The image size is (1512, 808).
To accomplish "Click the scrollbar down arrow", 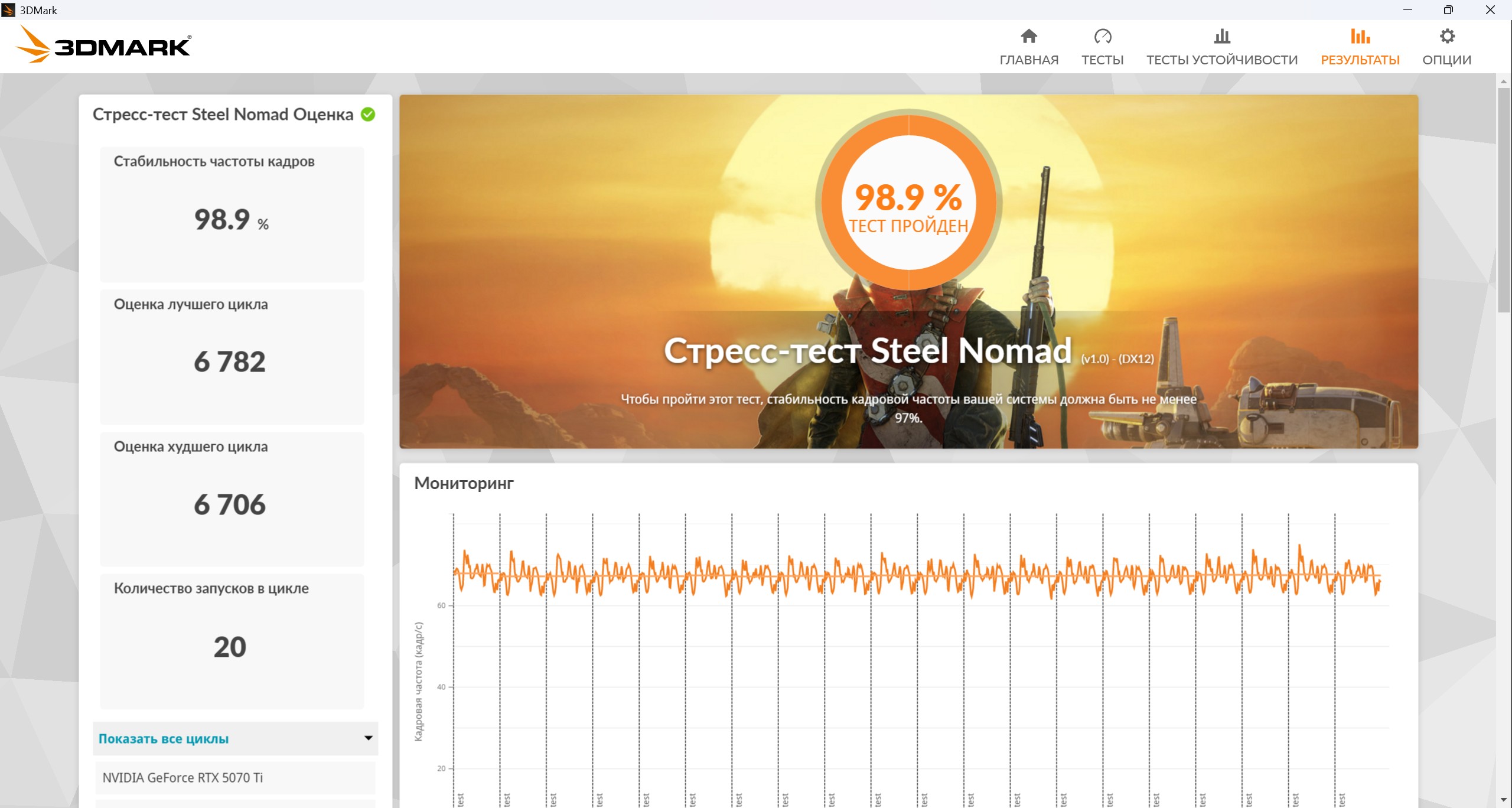I will pyautogui.click(x=1504, y=800).
